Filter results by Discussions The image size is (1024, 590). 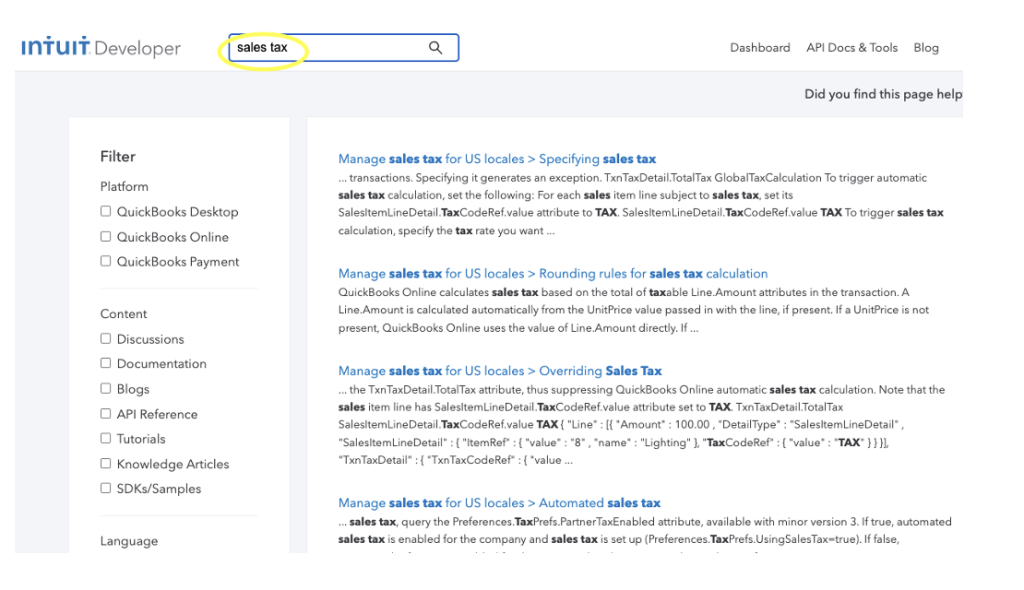click(105, 338)
